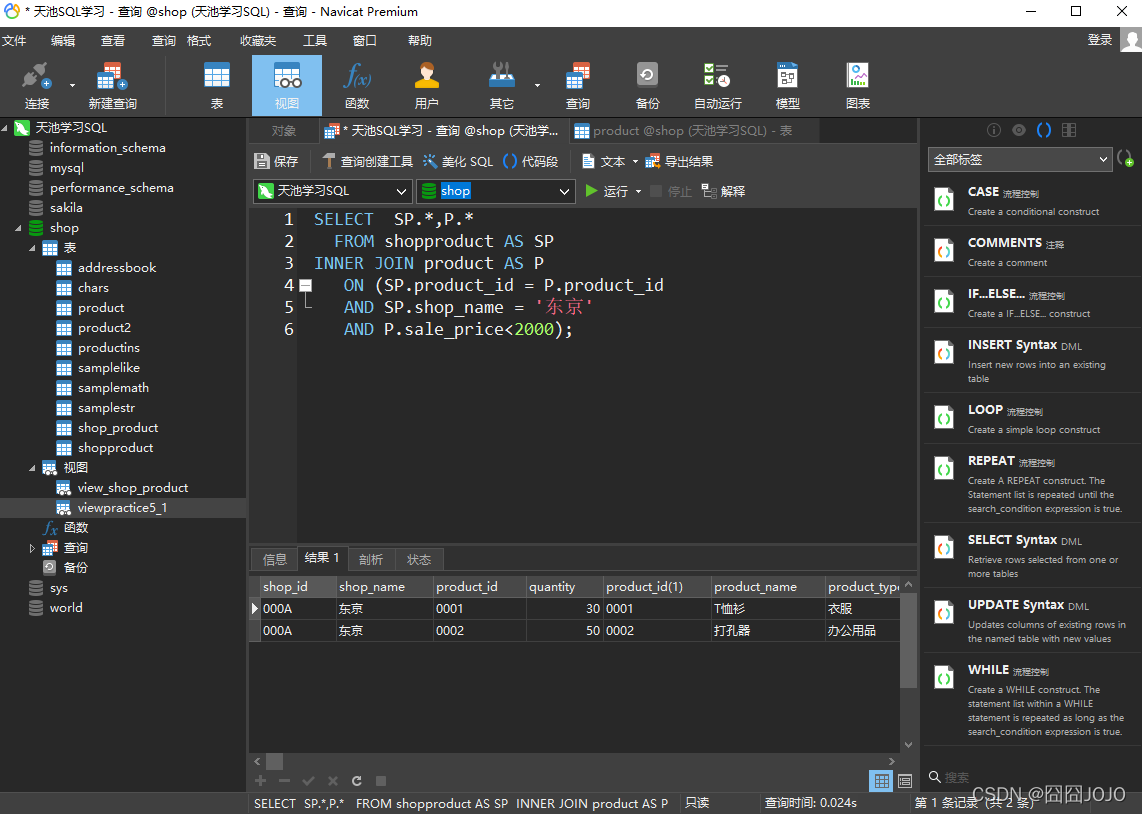Open the connection dropdown 天池学习SQL

[x=333, y=191]
